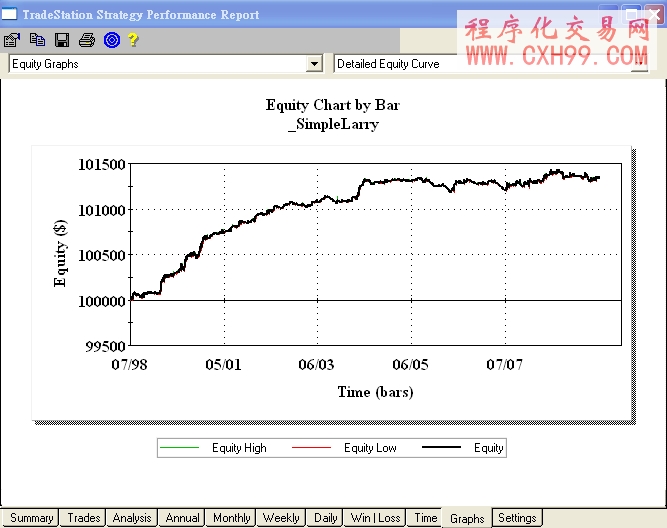The image size is (667, 528).
Task: Click the print report icon
Action: 87,40
